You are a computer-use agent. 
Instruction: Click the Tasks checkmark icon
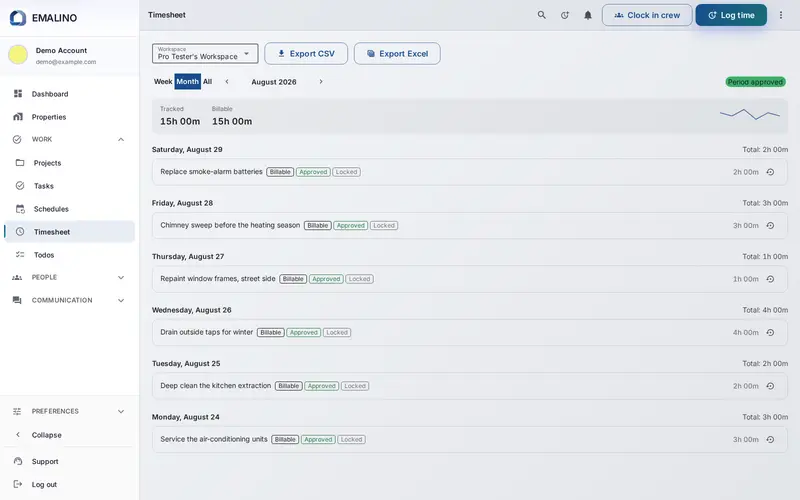[x=20, y=186]
